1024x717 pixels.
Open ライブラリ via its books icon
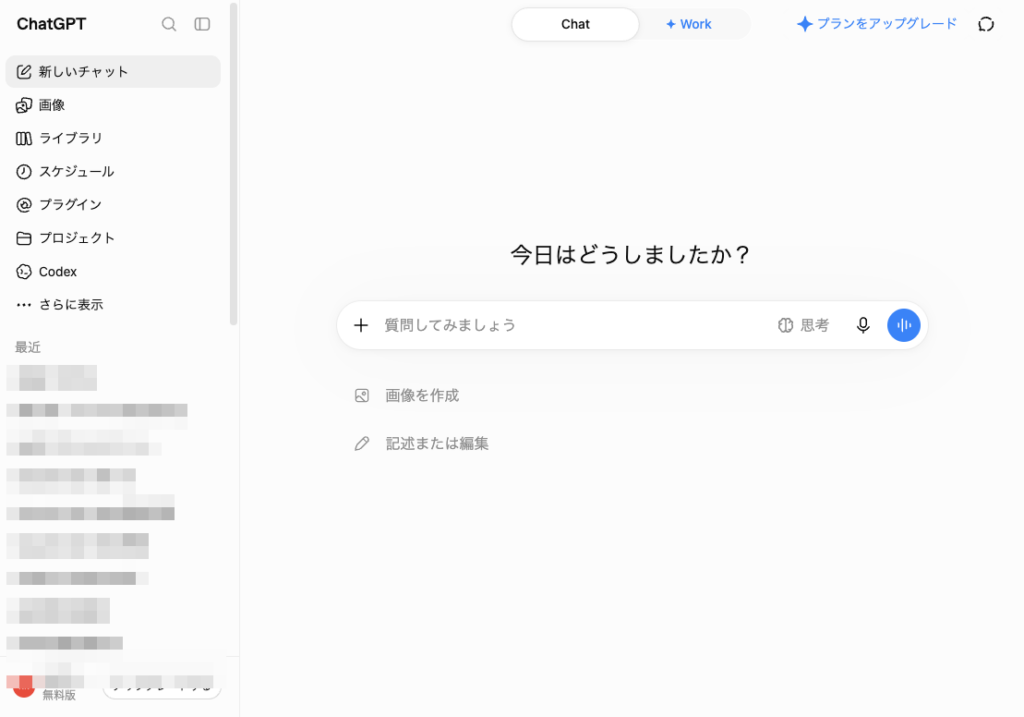tap(24, 138)
